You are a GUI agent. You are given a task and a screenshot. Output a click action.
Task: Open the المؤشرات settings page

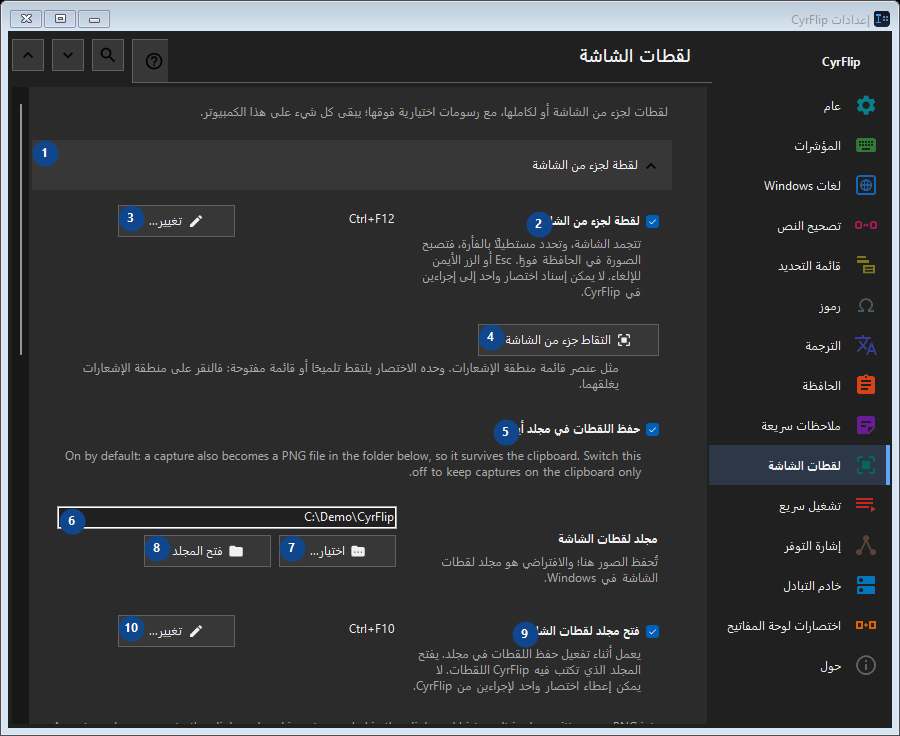click(799, 145)
